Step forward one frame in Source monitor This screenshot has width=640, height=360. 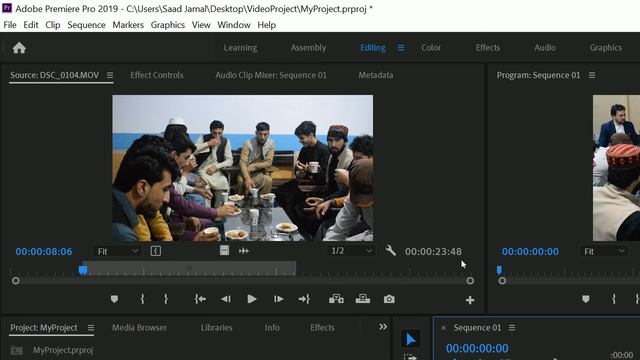pos(278,299)
